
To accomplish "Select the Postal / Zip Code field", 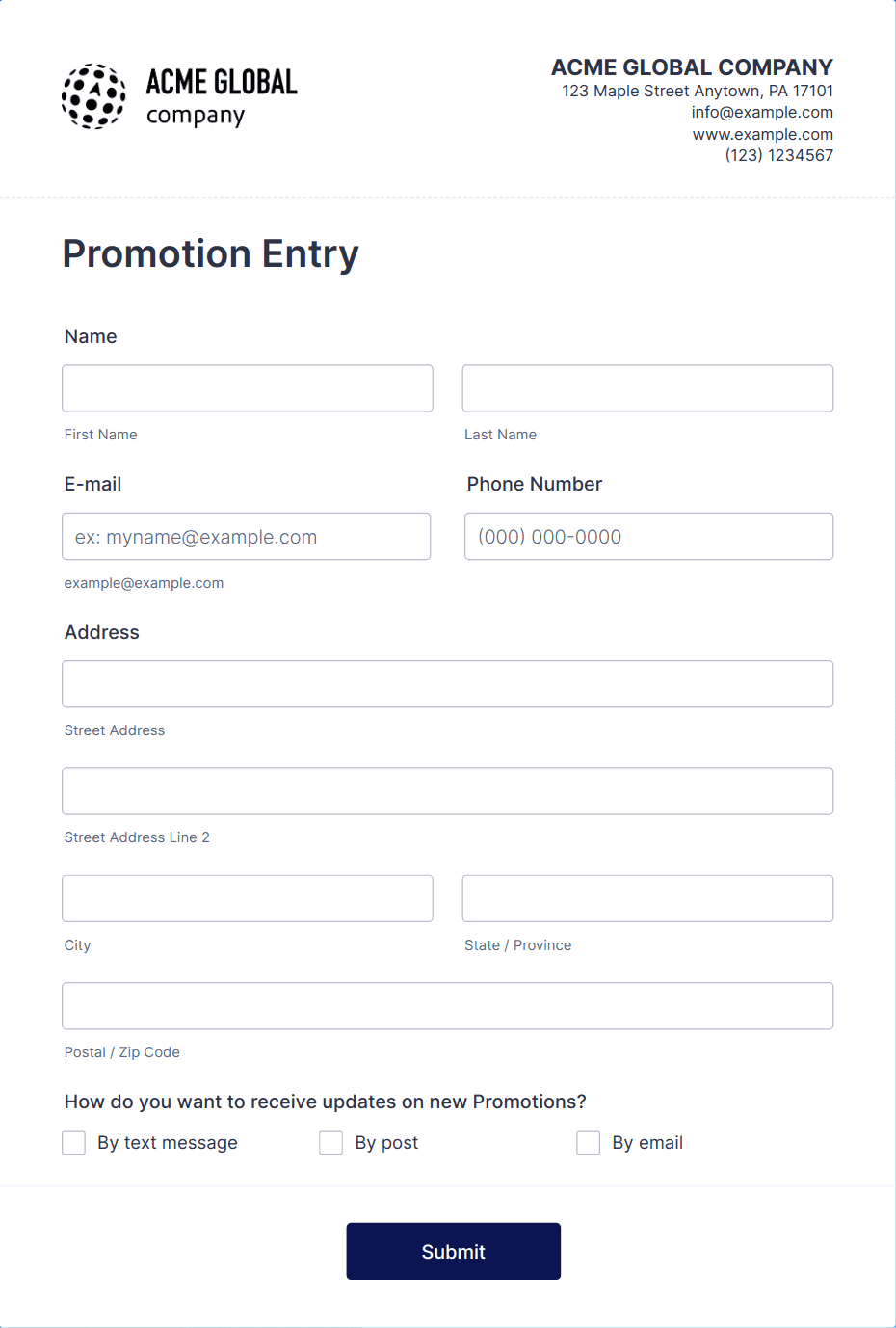I will pos(448,1006).
